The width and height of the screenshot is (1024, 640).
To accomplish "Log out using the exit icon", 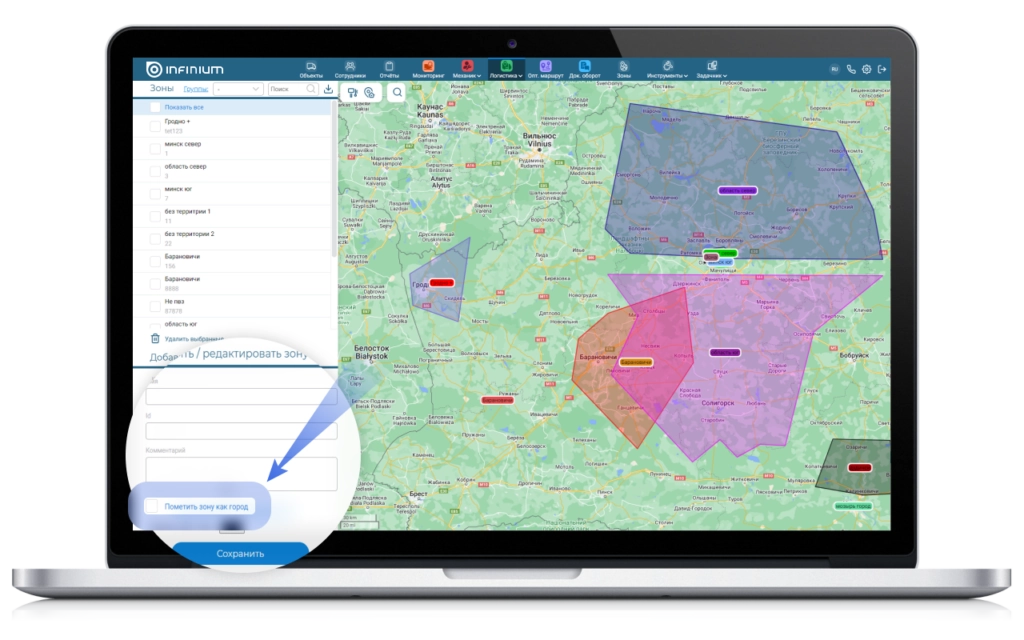I will pos(882,69).
